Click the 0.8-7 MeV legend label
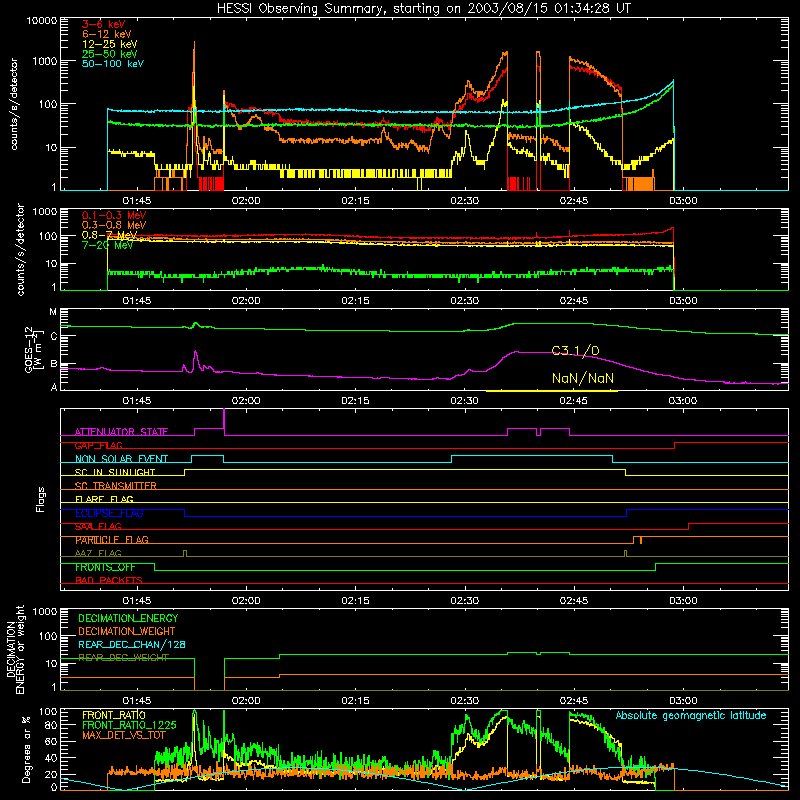Screen dimensions: 800x800 point(110,235)
